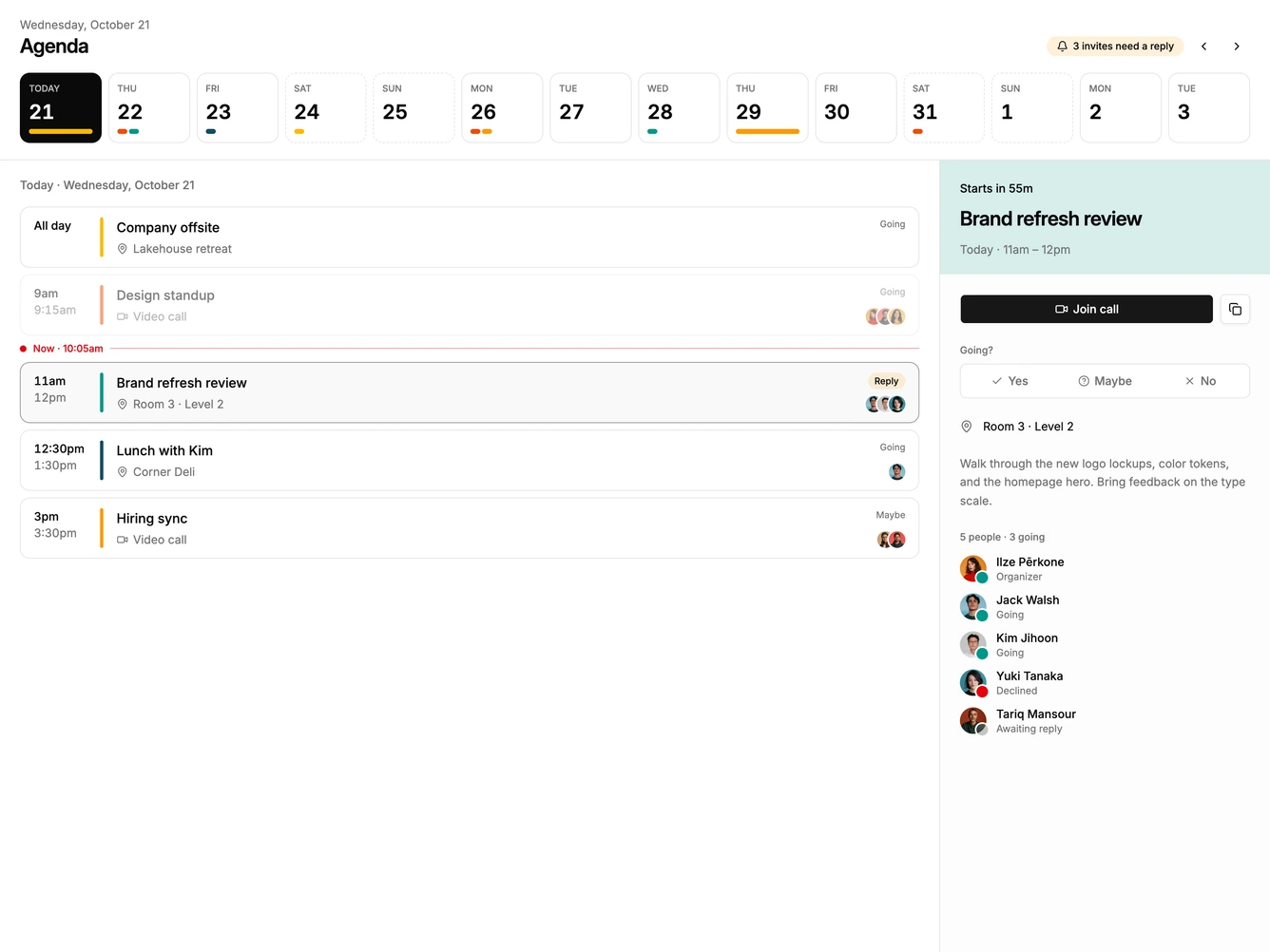Click attendee avatar on Lunch with Kim

pos(896,472)
